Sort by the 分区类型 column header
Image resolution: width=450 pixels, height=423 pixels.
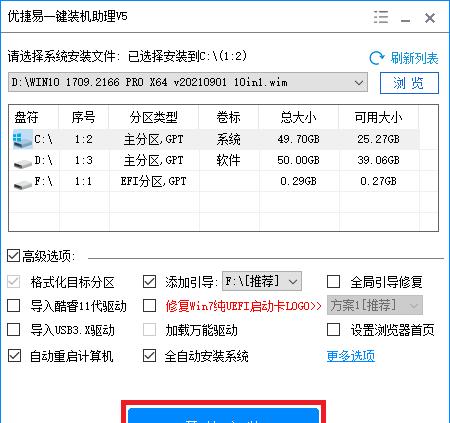point(153,117)
